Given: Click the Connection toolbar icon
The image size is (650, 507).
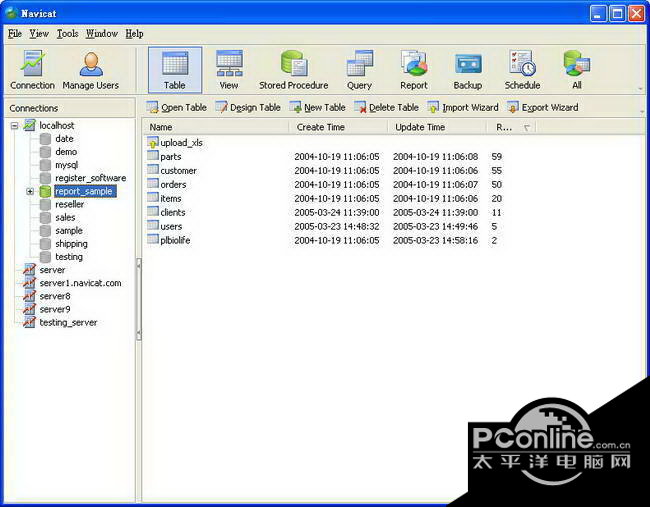Looking at the screenshot, I should pyautogui.click(x=32, y=70).
